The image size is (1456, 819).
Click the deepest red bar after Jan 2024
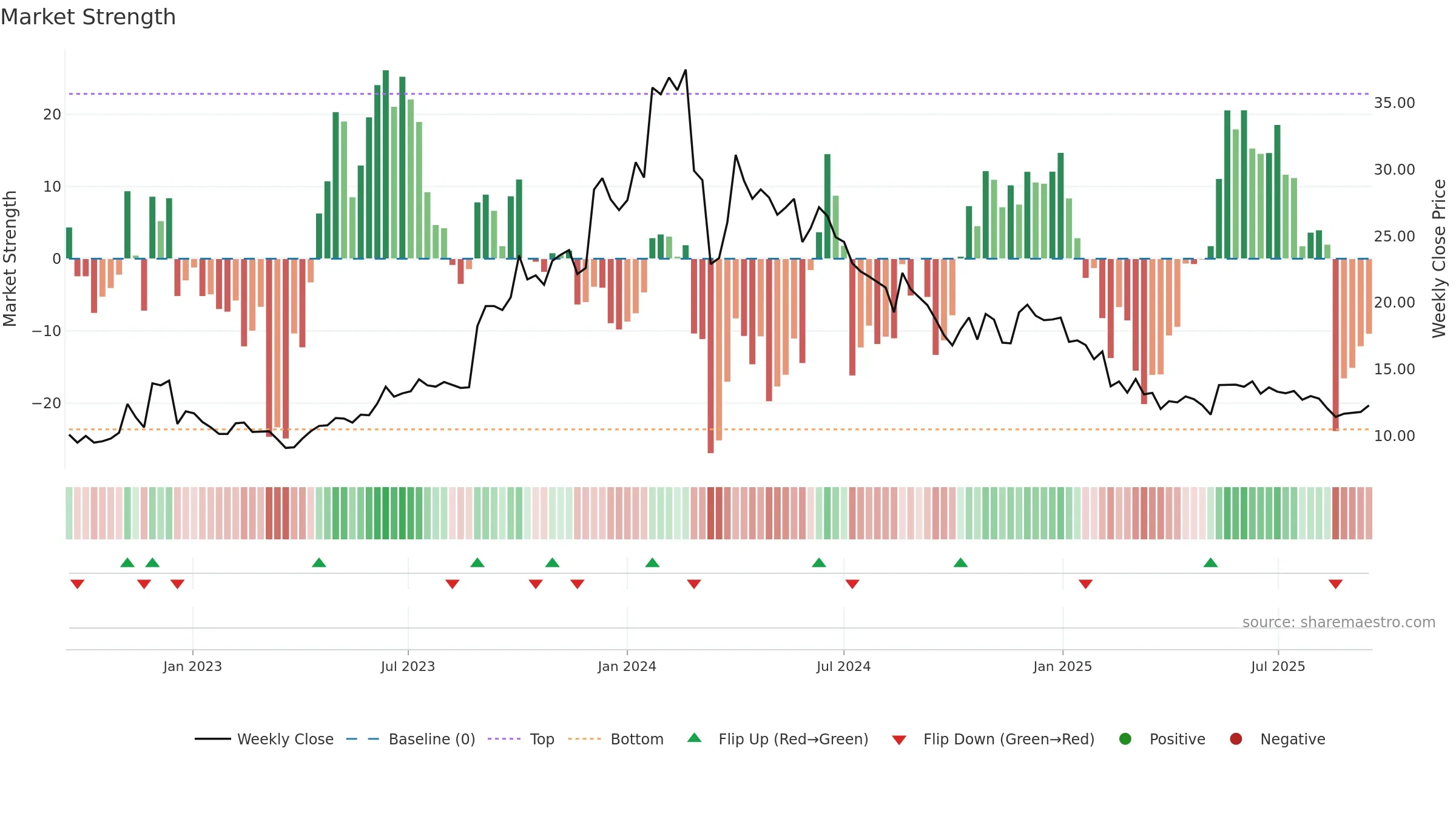[710, 356]
